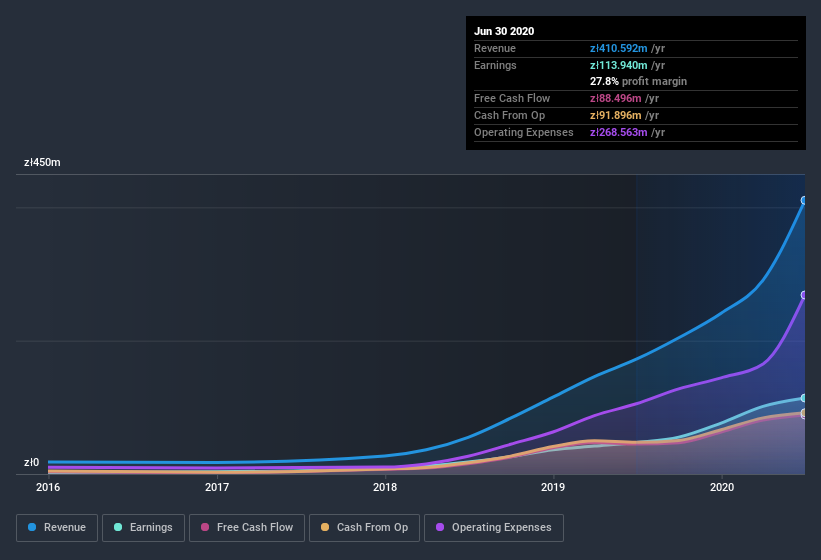
Task: Click the 2016 x-axis label
Action: click(x=48, y=487)
